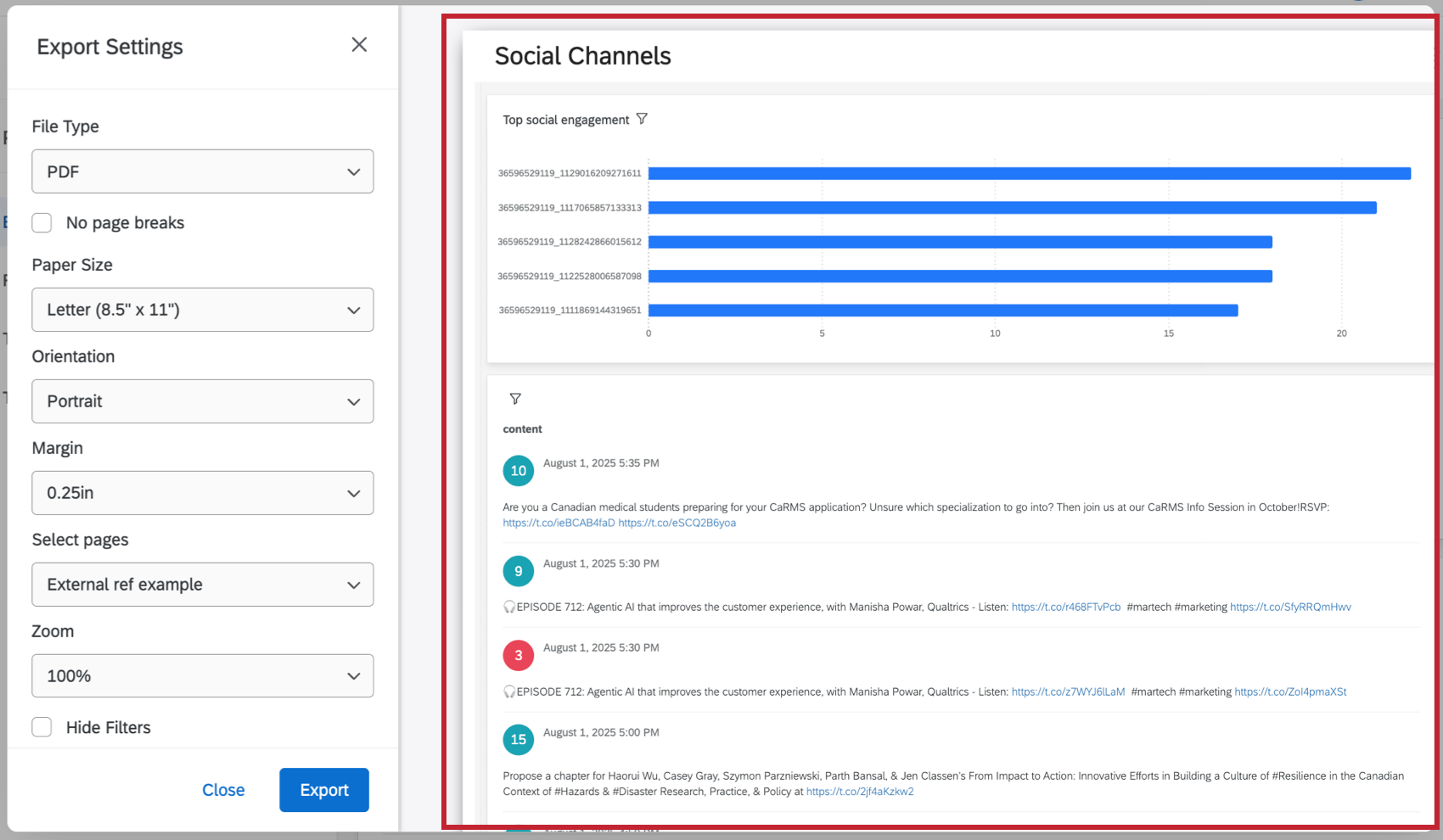
Task: Open Select pages External ref example dropdown
Action: click(203, 585)
